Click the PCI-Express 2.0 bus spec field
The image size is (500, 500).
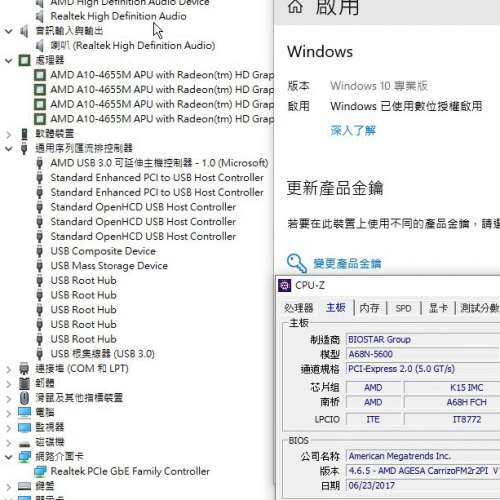(423, 369)
